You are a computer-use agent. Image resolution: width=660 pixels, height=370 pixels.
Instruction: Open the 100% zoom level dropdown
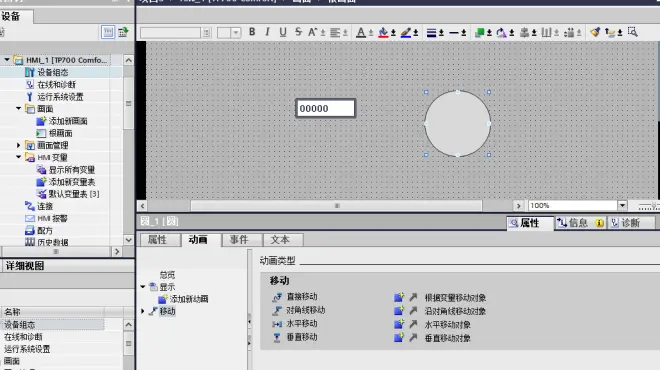tap(622, 205)
